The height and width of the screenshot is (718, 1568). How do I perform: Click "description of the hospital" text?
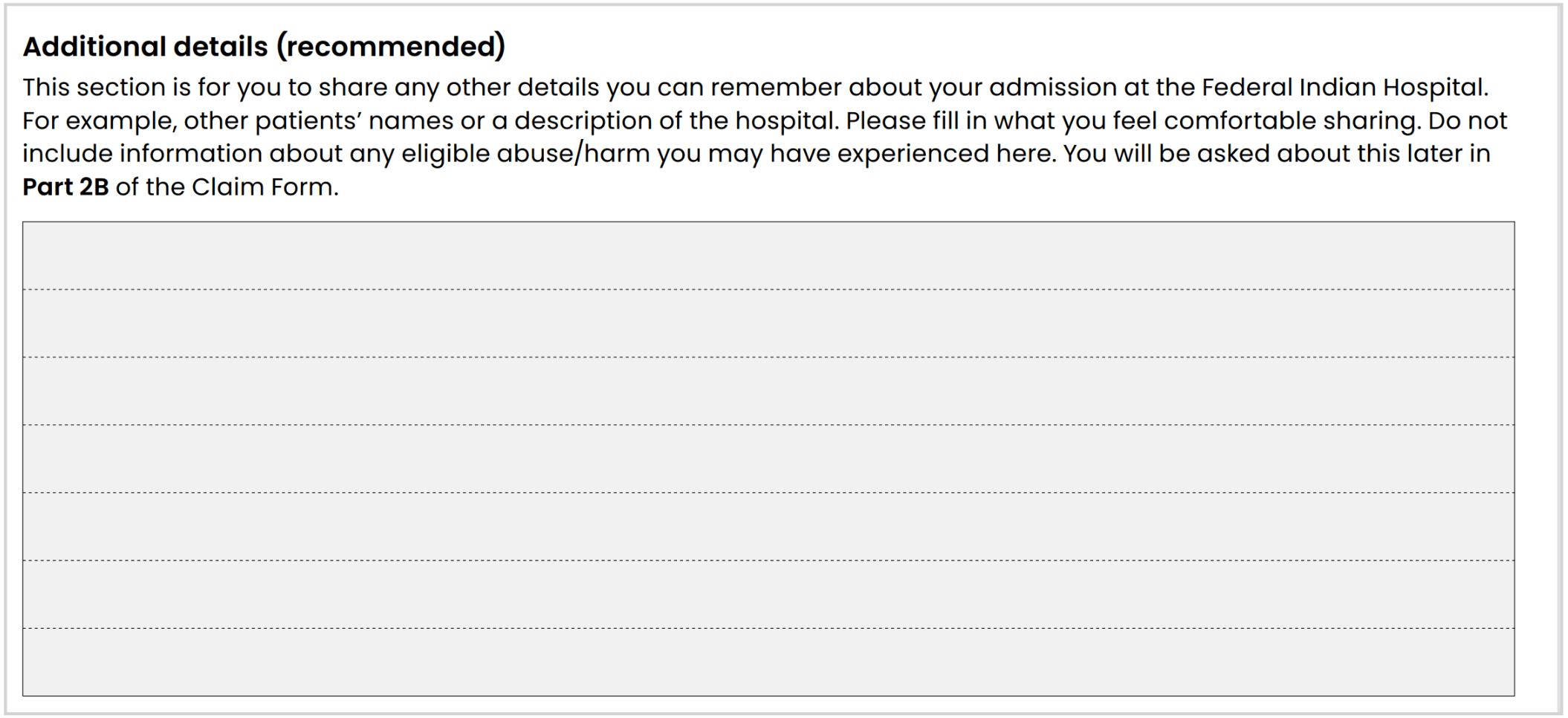(676, 121)
